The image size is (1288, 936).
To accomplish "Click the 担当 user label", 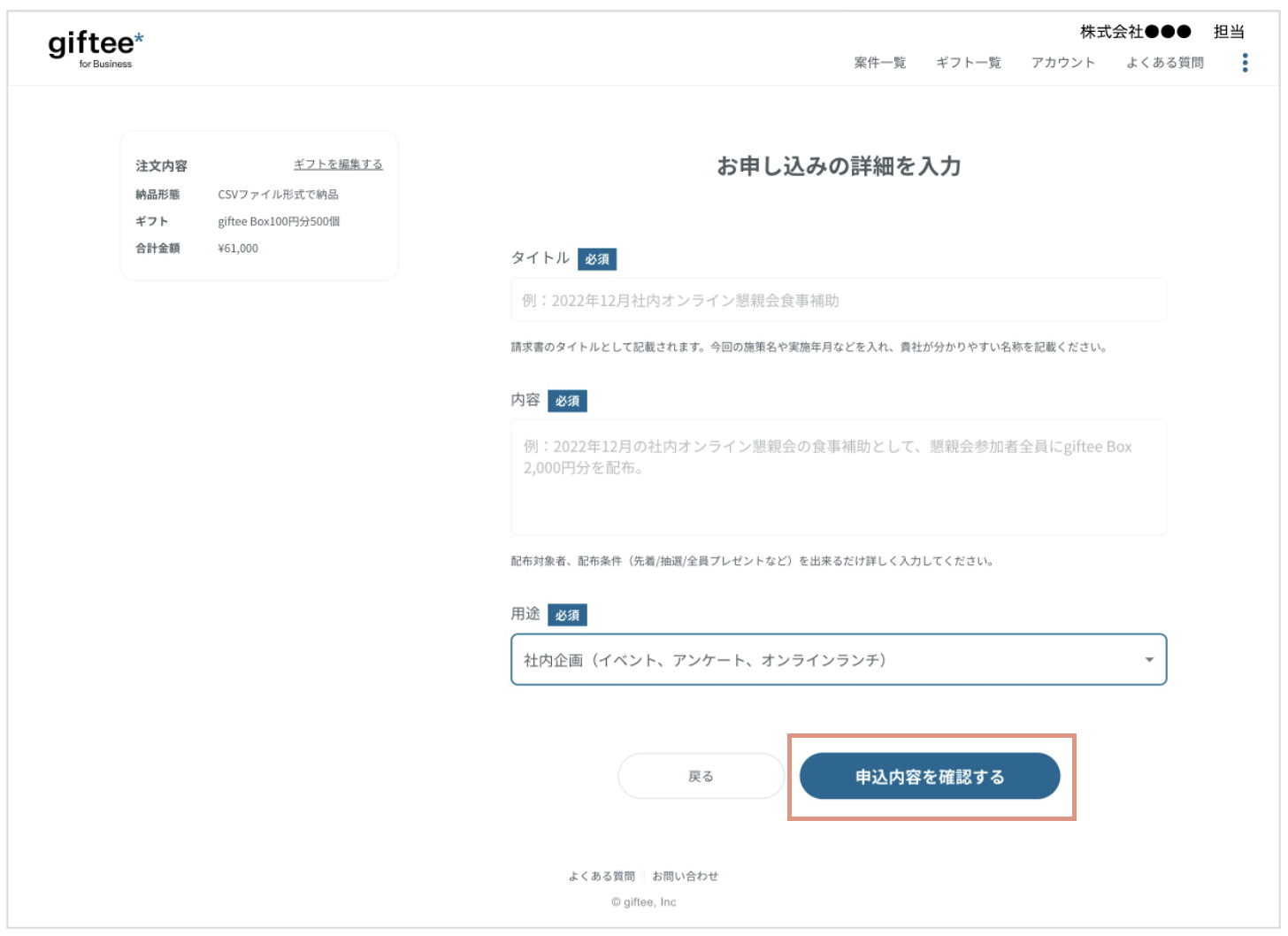I will pyautogui.click(x=1229, y=32).
